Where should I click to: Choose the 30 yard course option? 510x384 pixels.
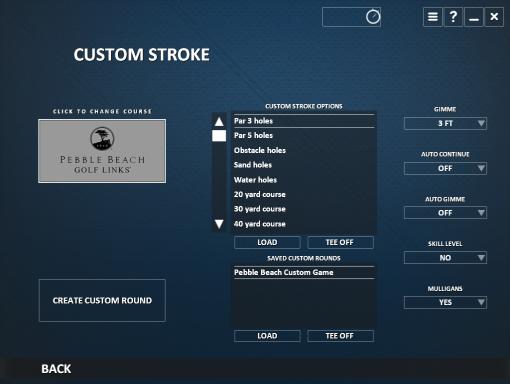304,209
